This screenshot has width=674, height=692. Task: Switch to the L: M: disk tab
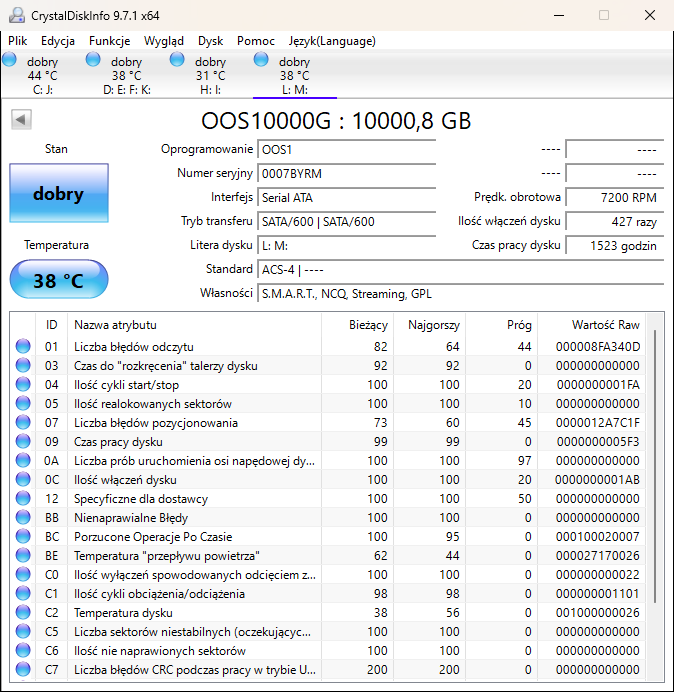(294, 76)
